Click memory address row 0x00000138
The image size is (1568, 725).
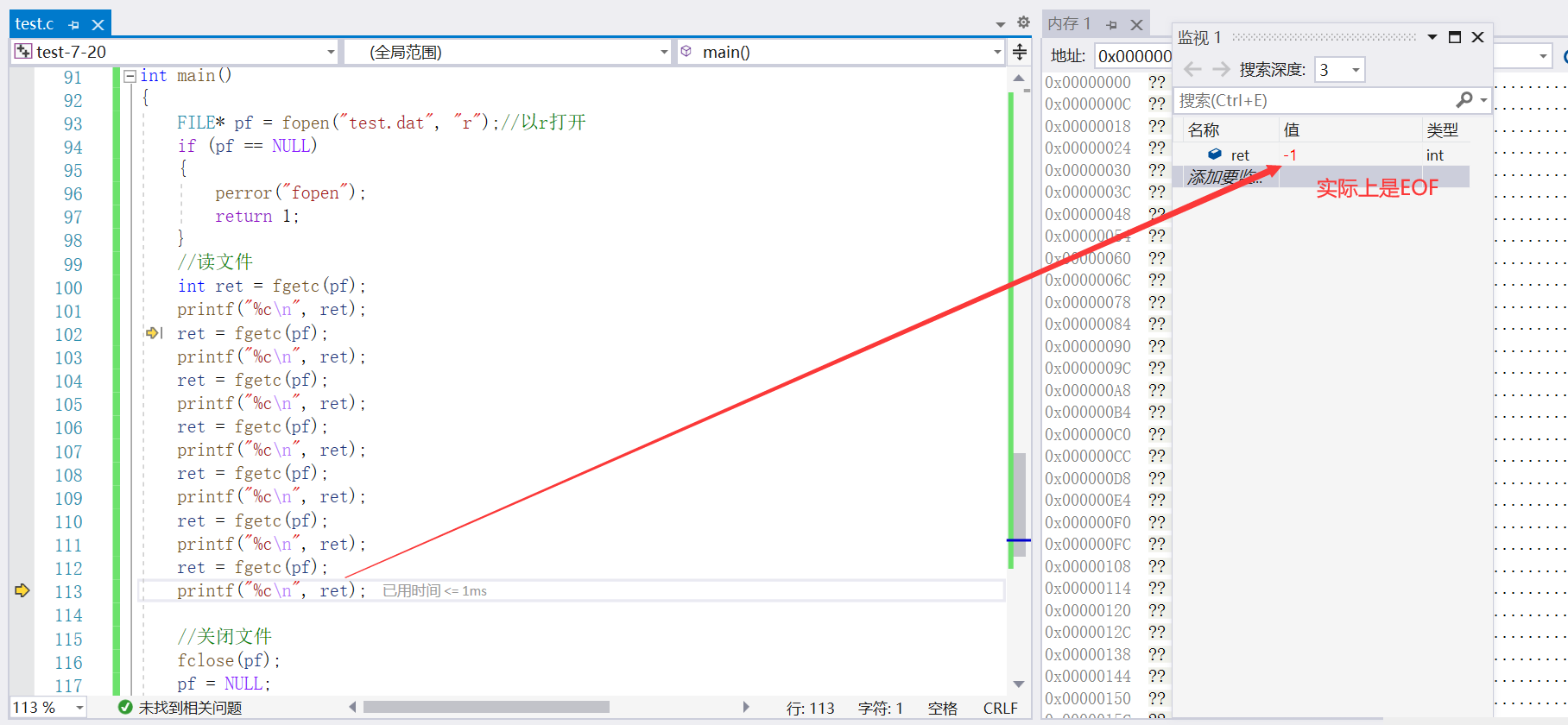tap(1088, 654)
